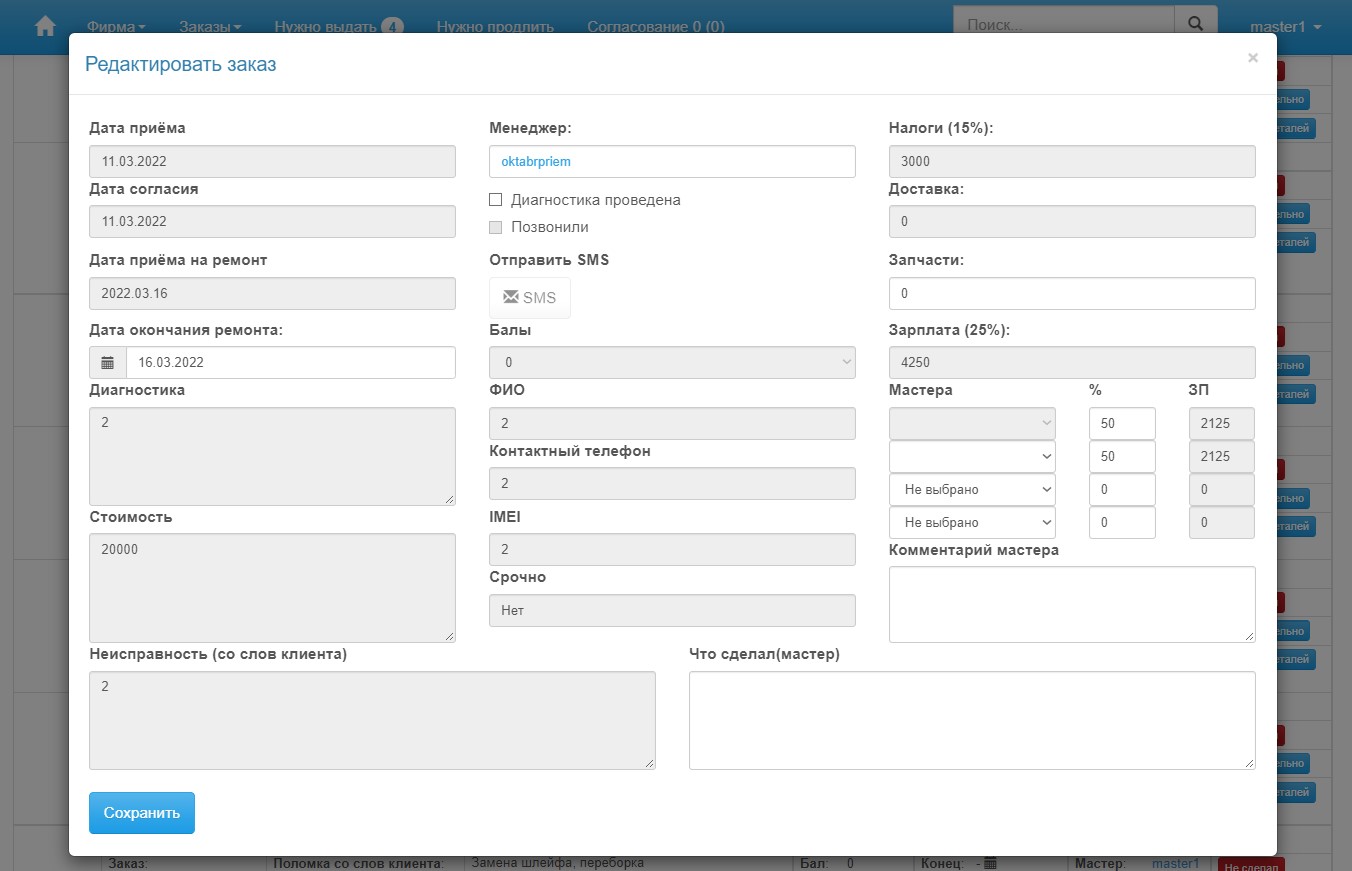Viewport: 1352px width, 871px height.
Task: Edit the % field in the second Мастера row
Action: tap(1122, 457)
